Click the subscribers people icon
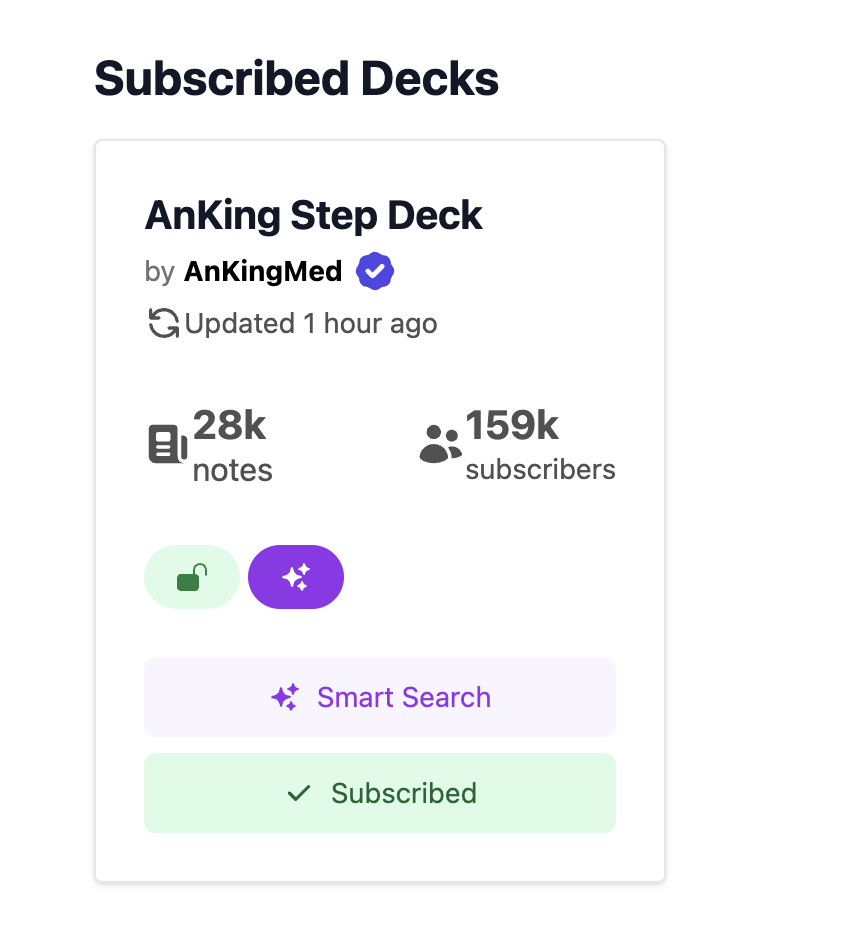This screenshot has width=854, height=932. 440,444
